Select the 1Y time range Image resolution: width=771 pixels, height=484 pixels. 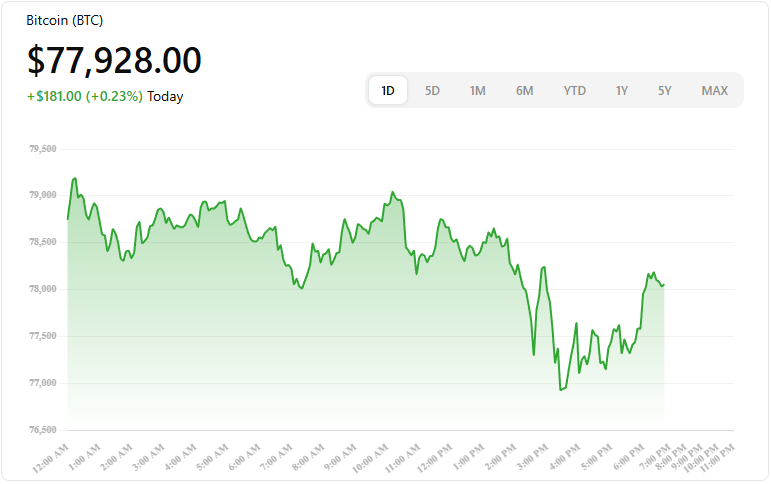(622, 91)
